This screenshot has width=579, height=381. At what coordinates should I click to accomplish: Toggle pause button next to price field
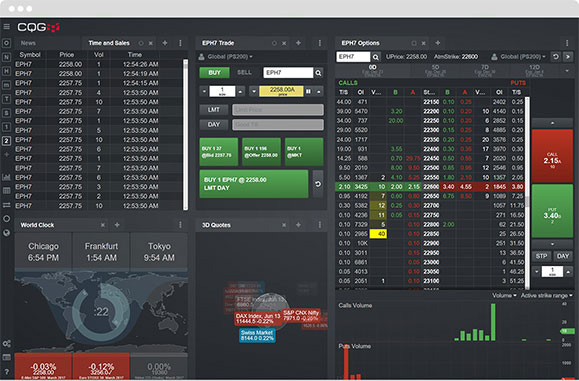pos(308,91)
